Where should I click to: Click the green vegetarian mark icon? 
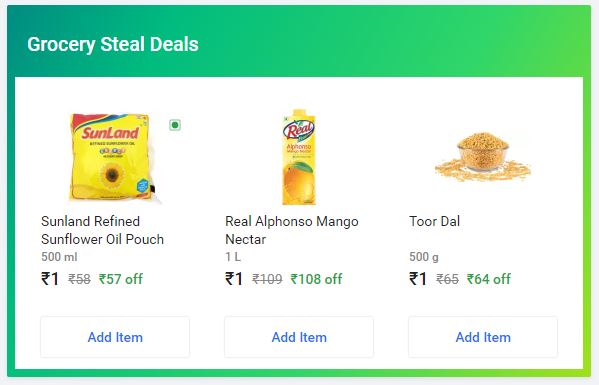click(175, 125)
